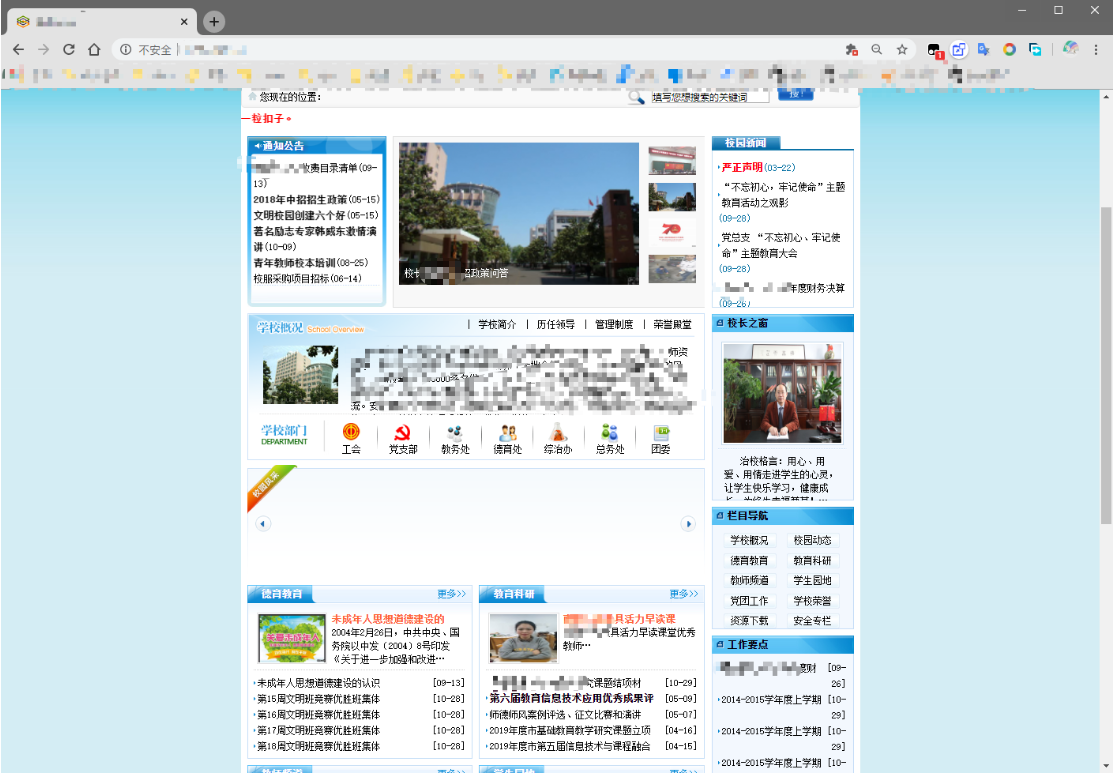Click the principal's photo in 校长之窗
The height and width of the screenshot is (774, 1115).
[782, 392]
